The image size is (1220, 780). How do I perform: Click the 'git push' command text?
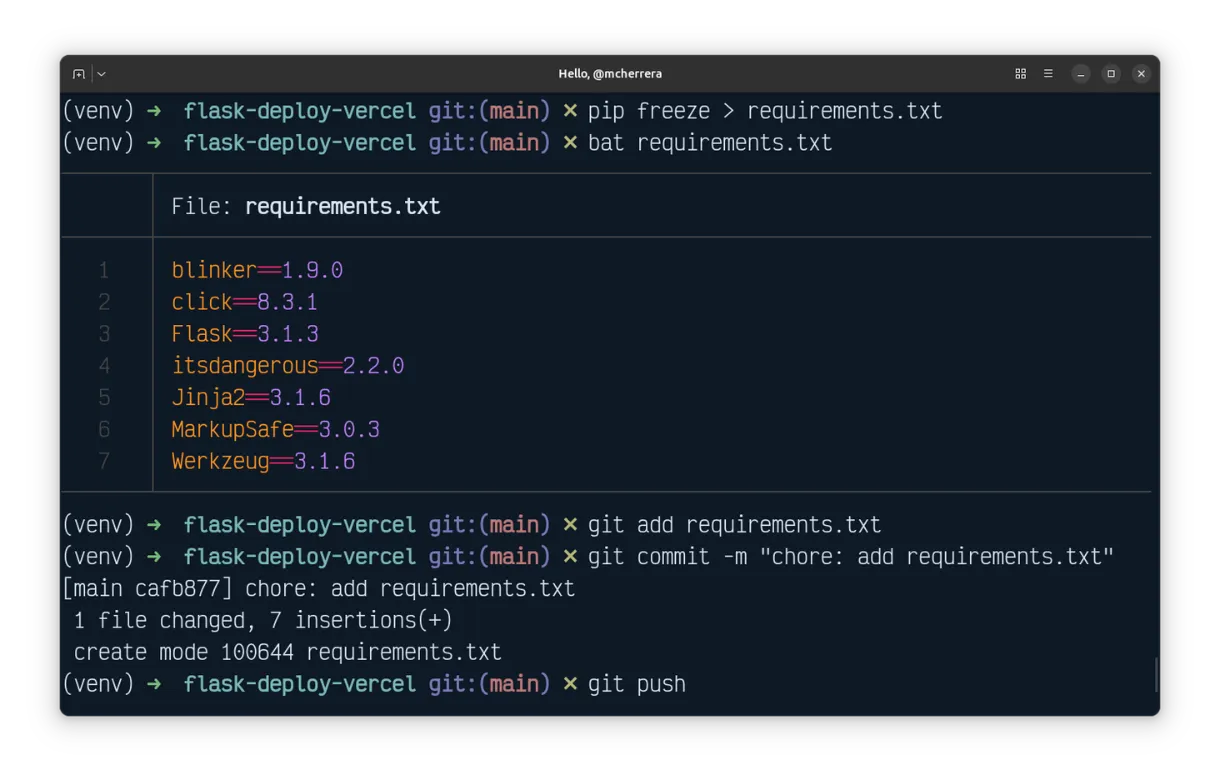pyautogui.click(x=636, y=685)
